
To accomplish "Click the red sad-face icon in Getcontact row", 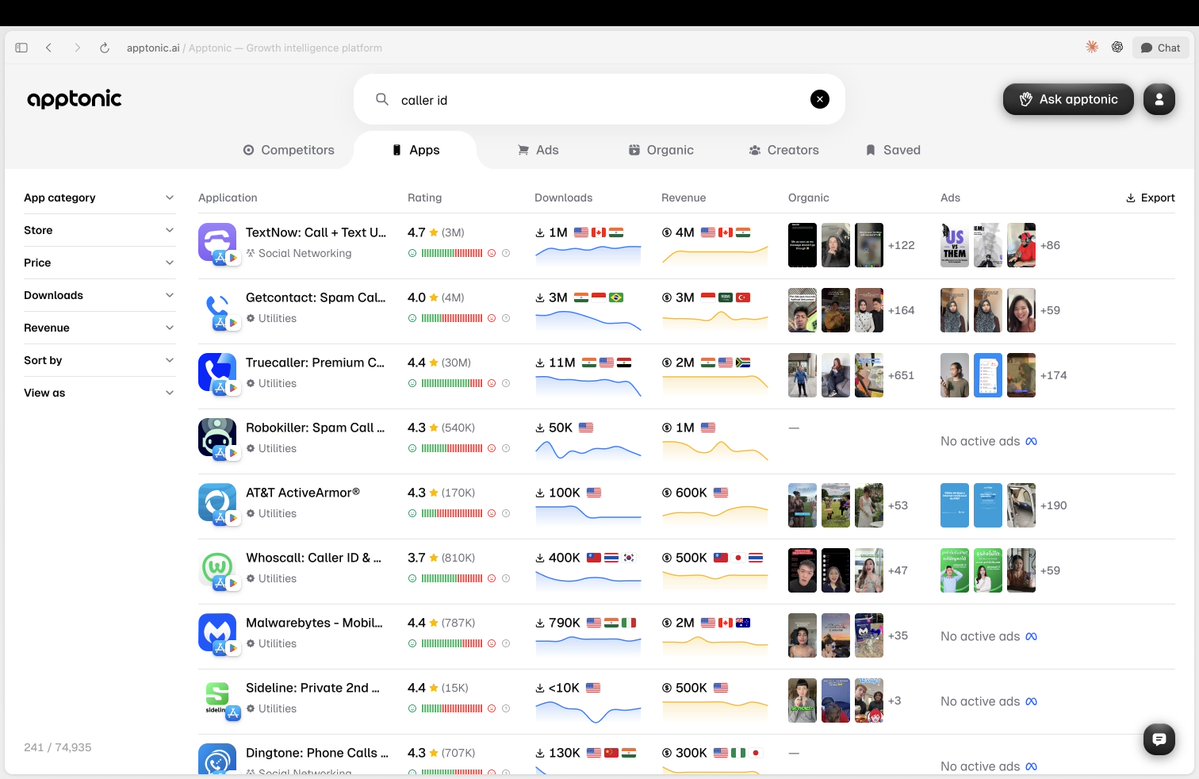I will tap(492, 318).
